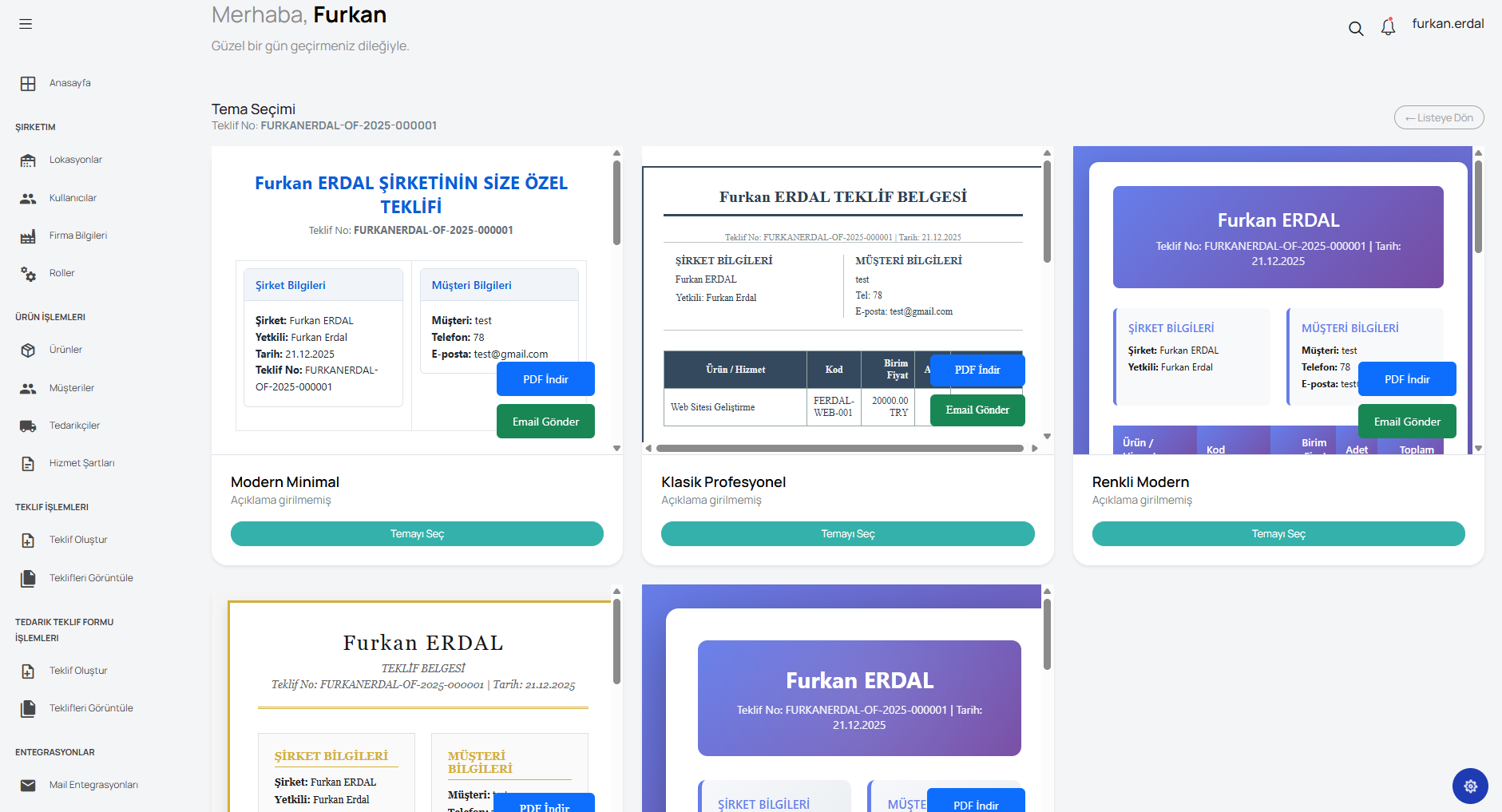Click Teklifleri Görüntüle icon under Tedarik Teklif Formu
Viewport: 1502px width, 812px height.
[x=28, y=708]
